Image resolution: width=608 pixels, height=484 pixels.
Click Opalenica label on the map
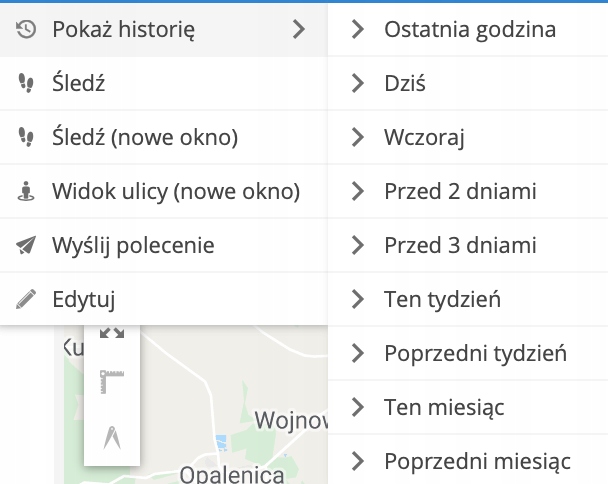232,475
